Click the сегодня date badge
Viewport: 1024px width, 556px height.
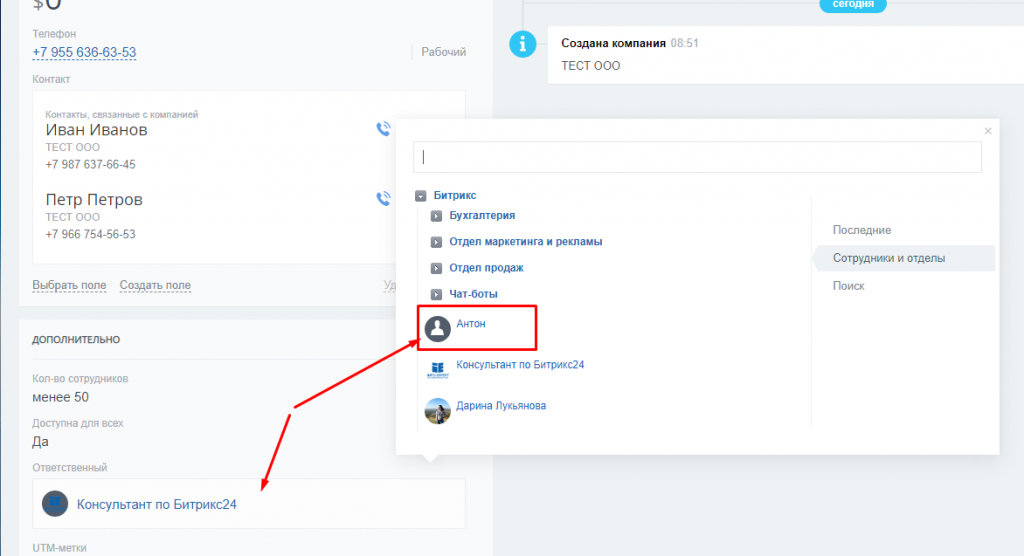pos(853,5)
